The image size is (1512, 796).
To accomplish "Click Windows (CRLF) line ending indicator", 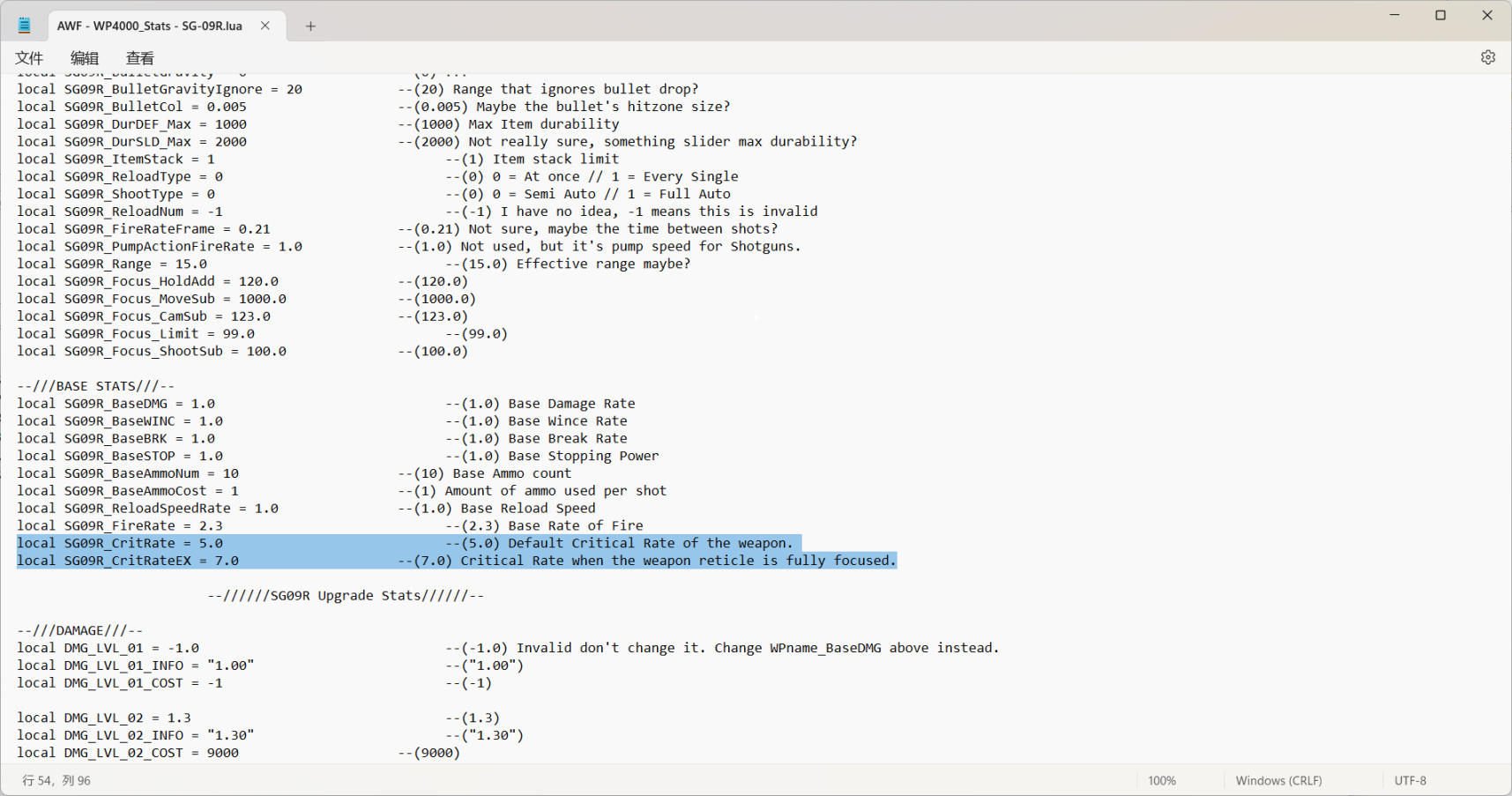I will 1278,780.
